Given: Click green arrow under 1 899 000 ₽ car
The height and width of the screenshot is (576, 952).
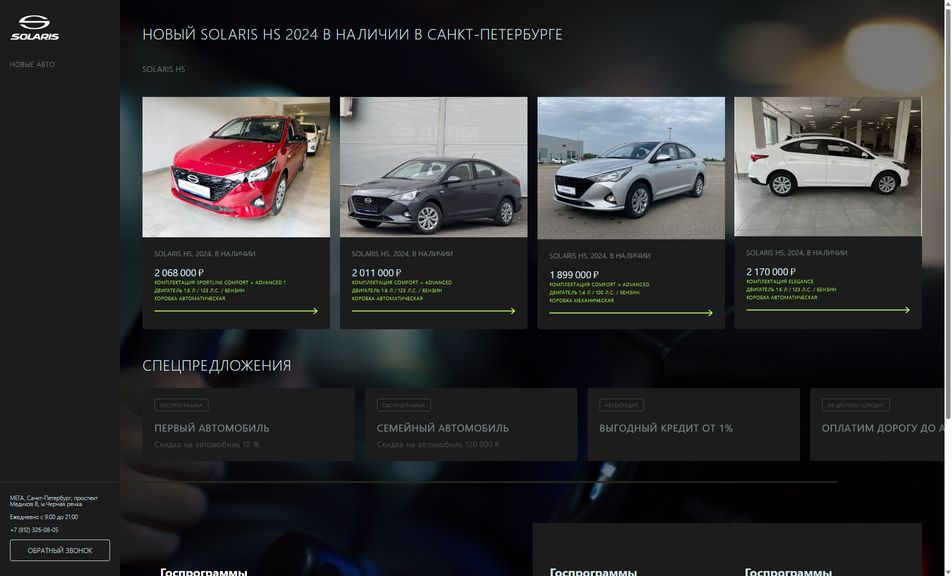Looking at the screenshot, I should pyautogui.click(x=631, y=313).
